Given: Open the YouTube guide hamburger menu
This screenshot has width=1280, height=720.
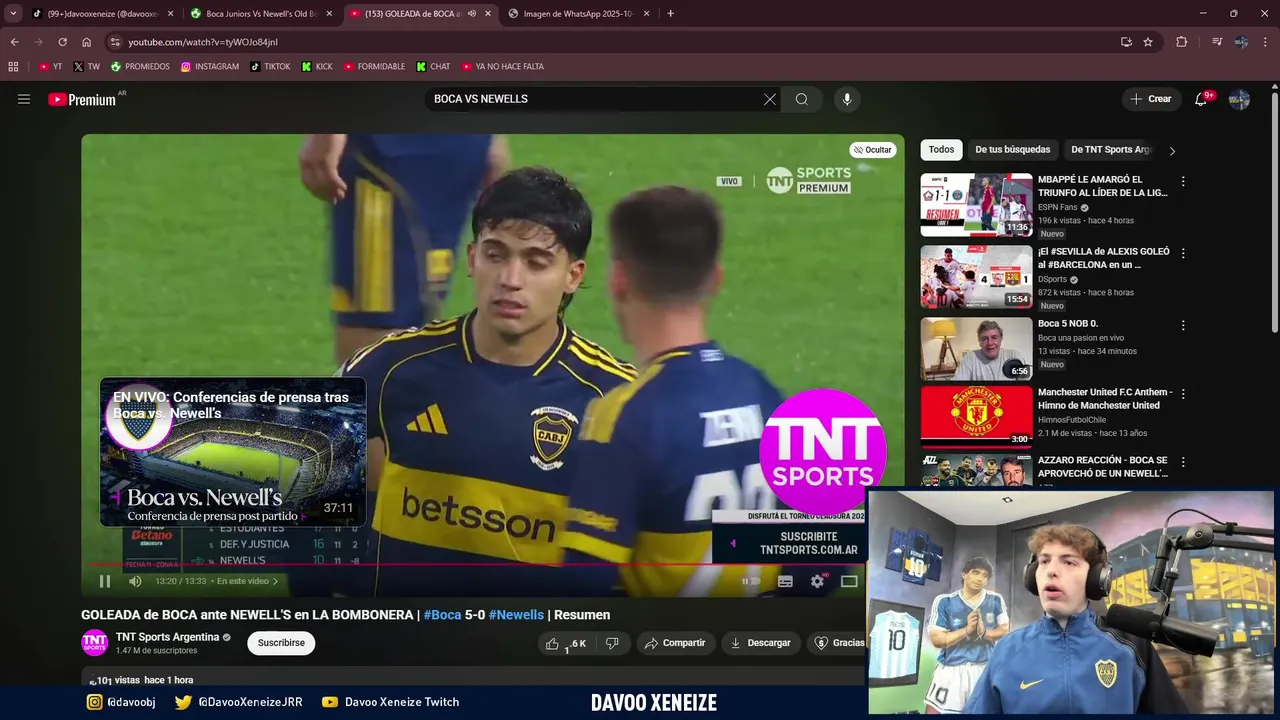Looking at the screenshot, I should pyautogui.click(x=24, y=99).
